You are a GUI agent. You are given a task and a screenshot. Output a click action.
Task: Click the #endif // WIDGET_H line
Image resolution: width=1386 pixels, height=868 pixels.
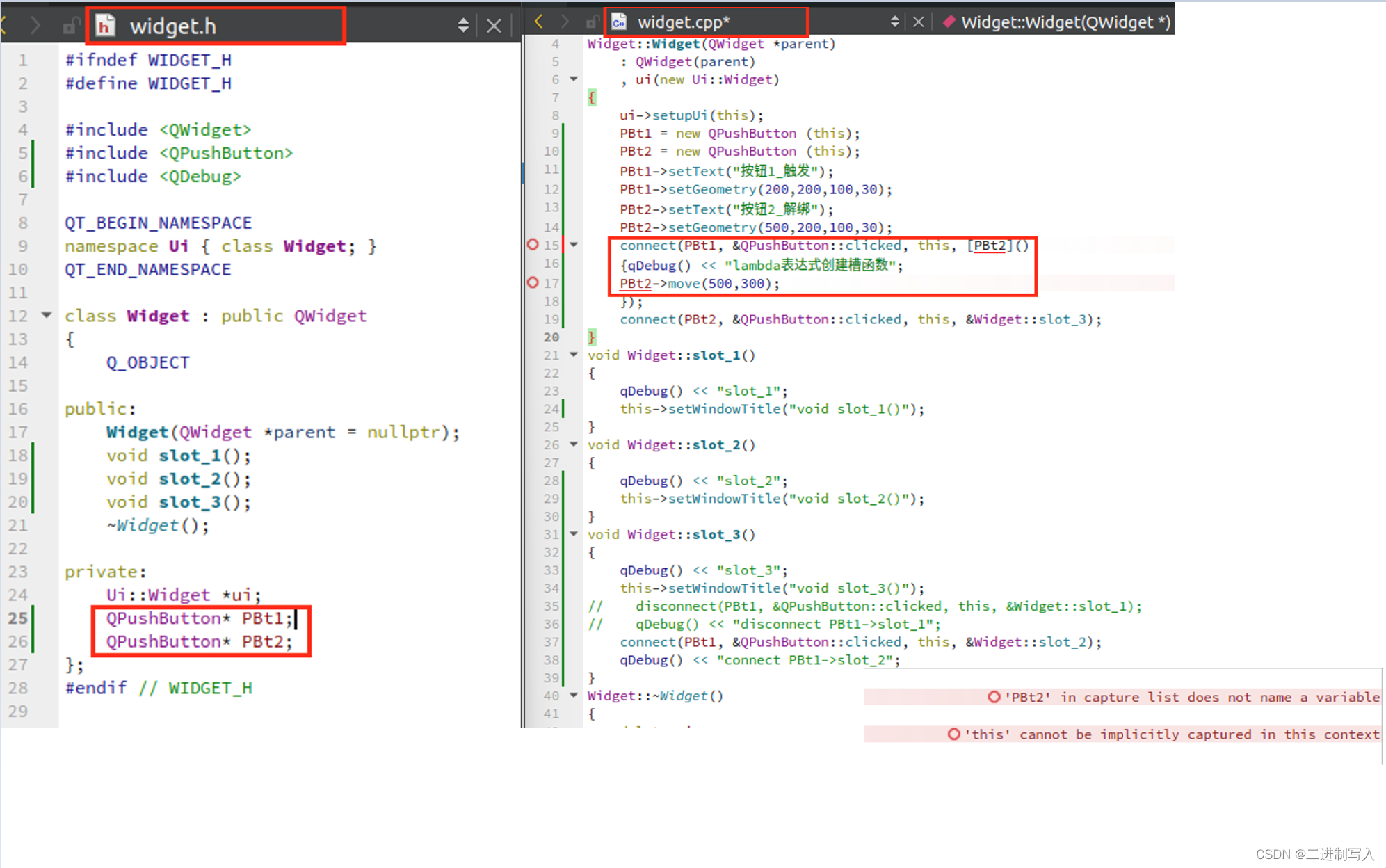click(x=159, y=688)
